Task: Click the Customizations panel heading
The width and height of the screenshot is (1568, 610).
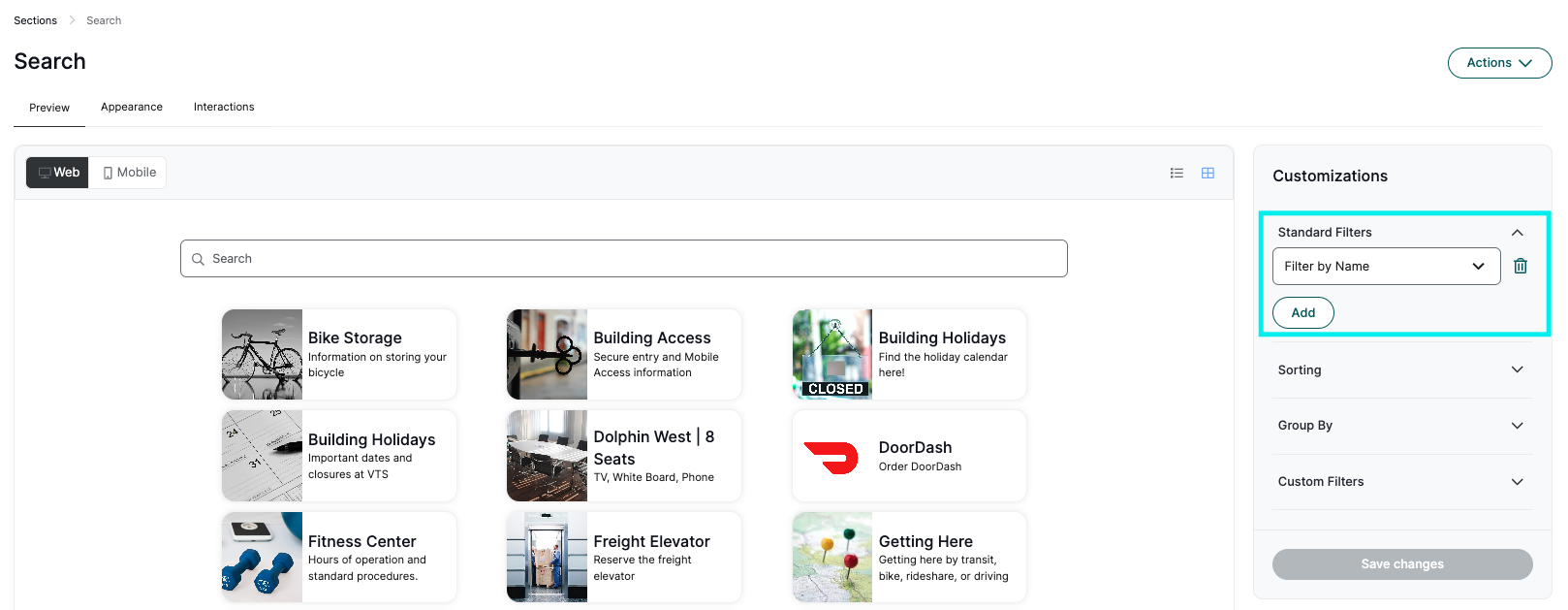Action: (x=1330, y=176)
